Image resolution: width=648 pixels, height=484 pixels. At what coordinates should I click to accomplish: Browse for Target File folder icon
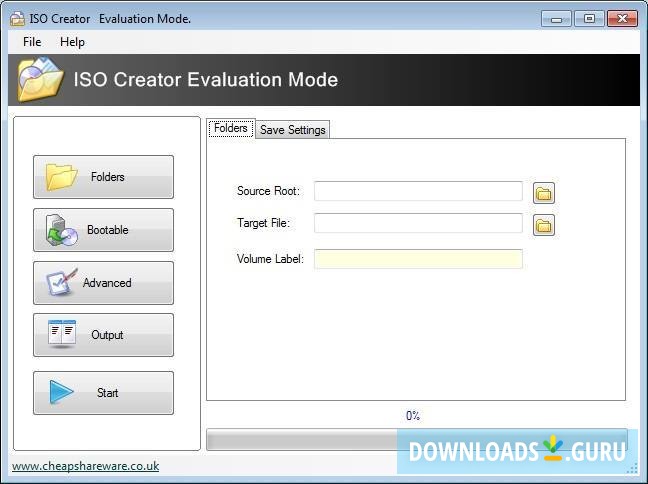[x=544, y=225]
